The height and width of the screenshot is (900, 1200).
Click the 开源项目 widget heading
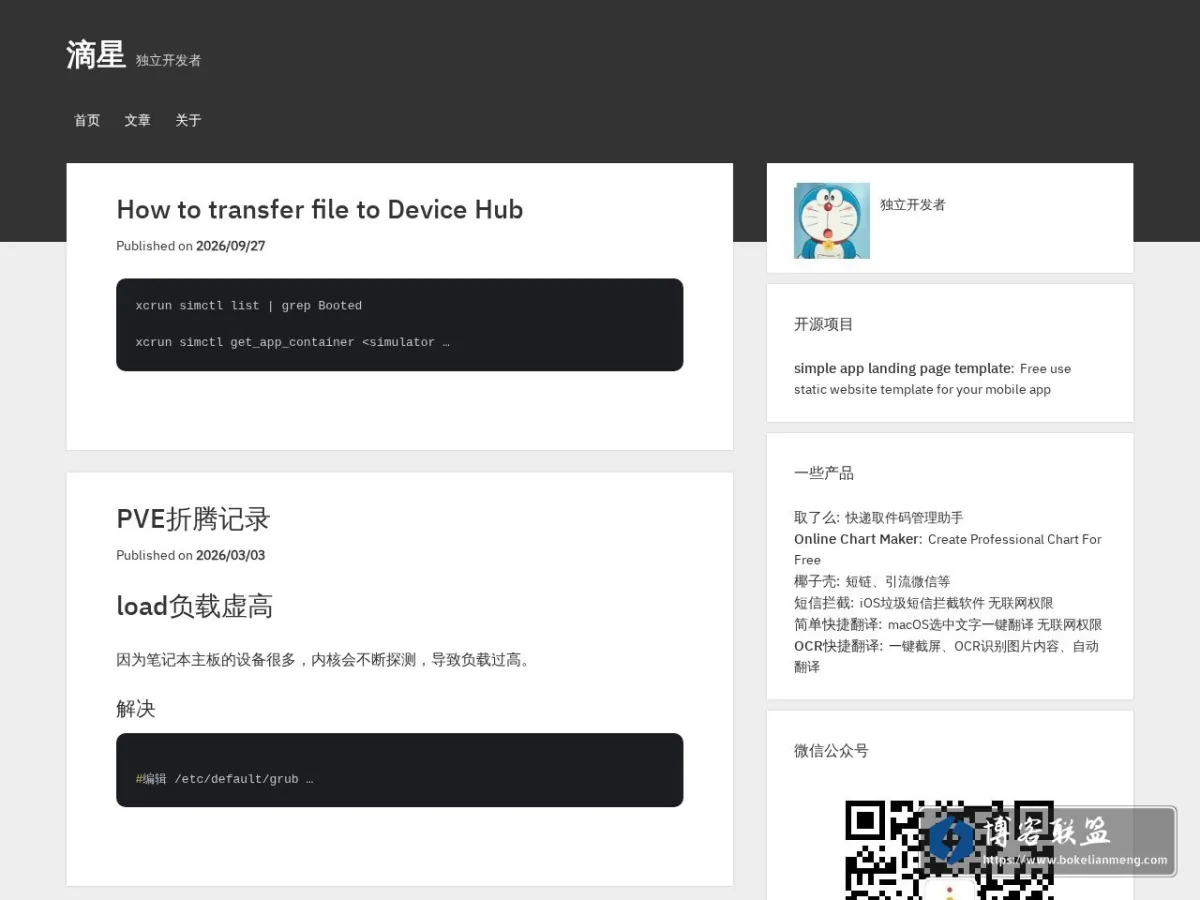click(824, 324)
